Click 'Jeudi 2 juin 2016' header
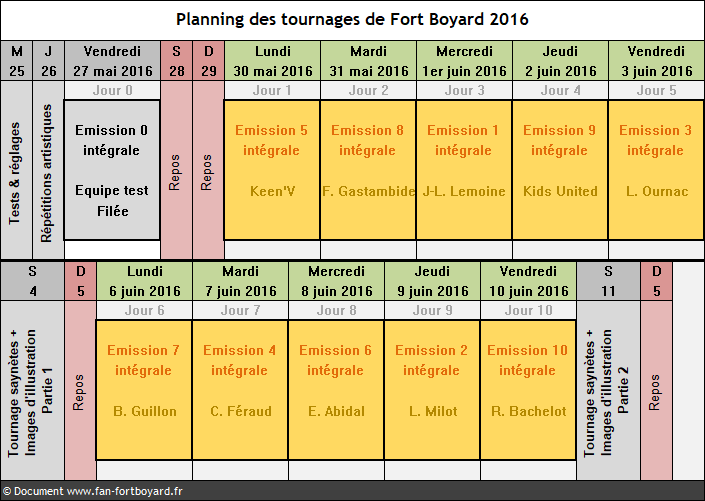This screenshot has height=501, width=705. click(561, 61)
